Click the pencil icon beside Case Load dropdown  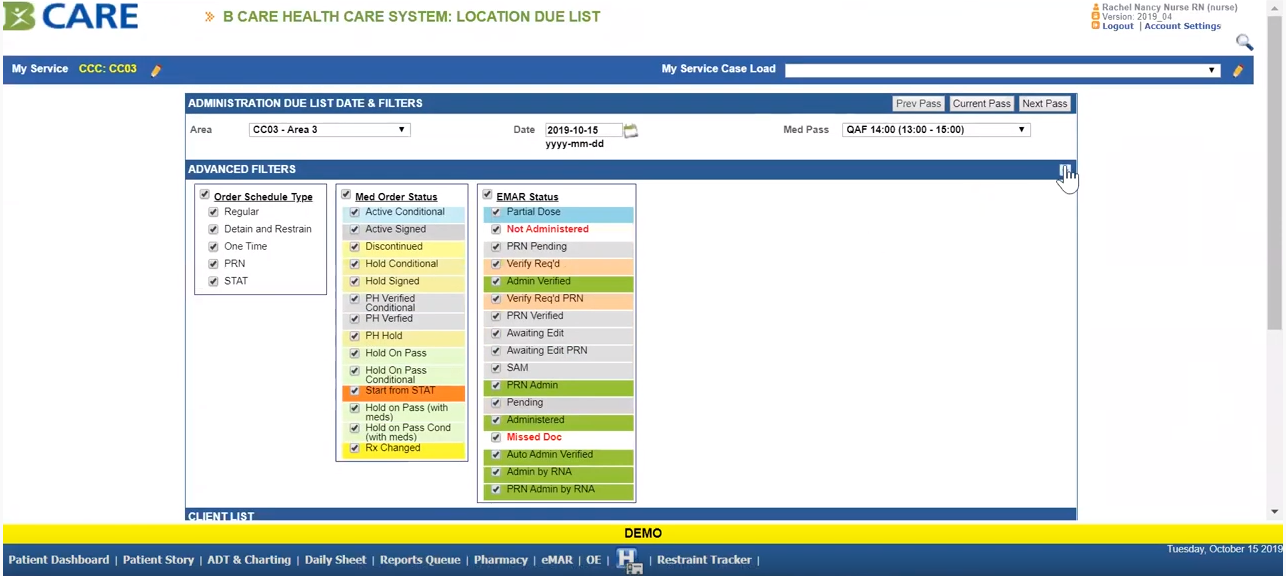click(1238, 70)
